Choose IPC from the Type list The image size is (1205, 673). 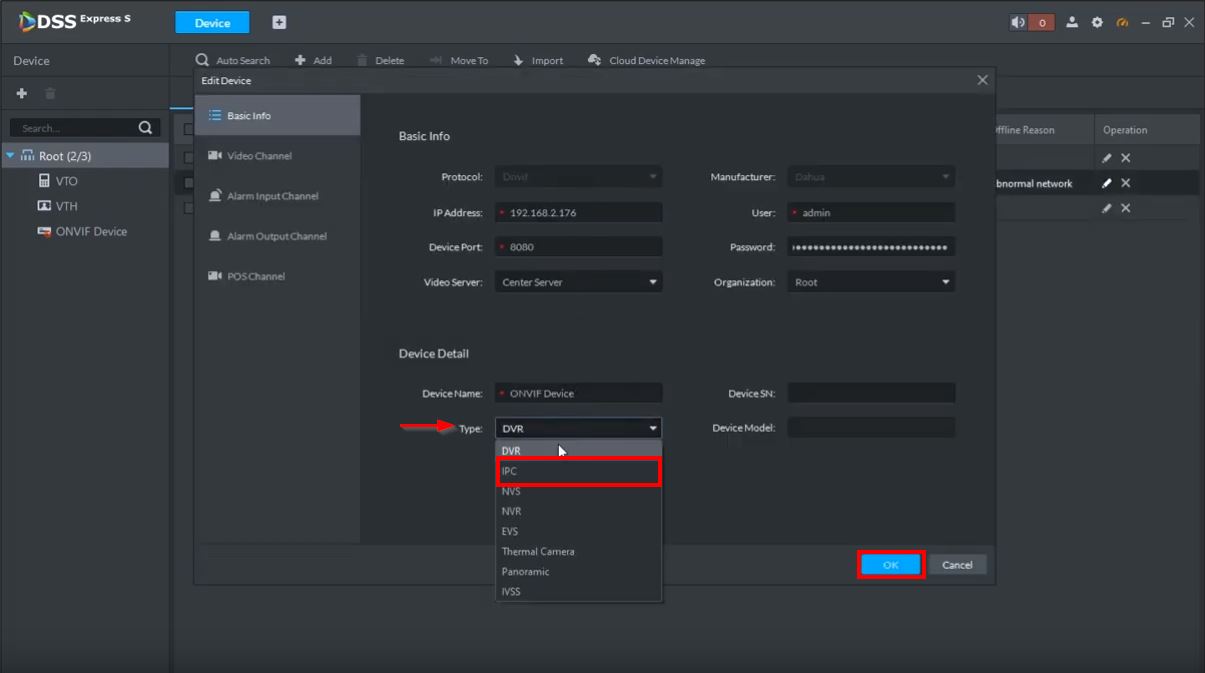578,471
